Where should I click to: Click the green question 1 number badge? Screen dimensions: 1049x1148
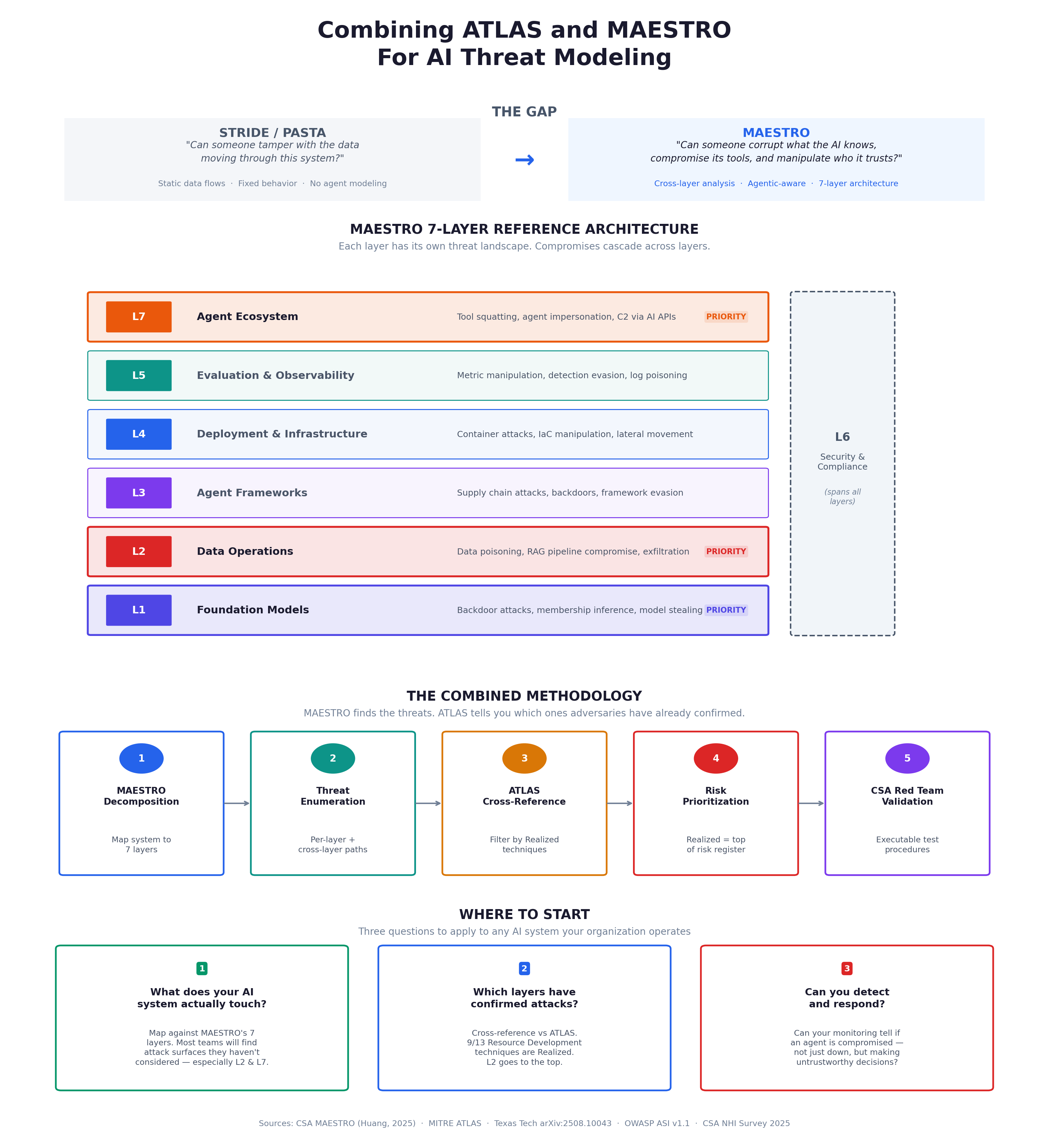point(202,968)
